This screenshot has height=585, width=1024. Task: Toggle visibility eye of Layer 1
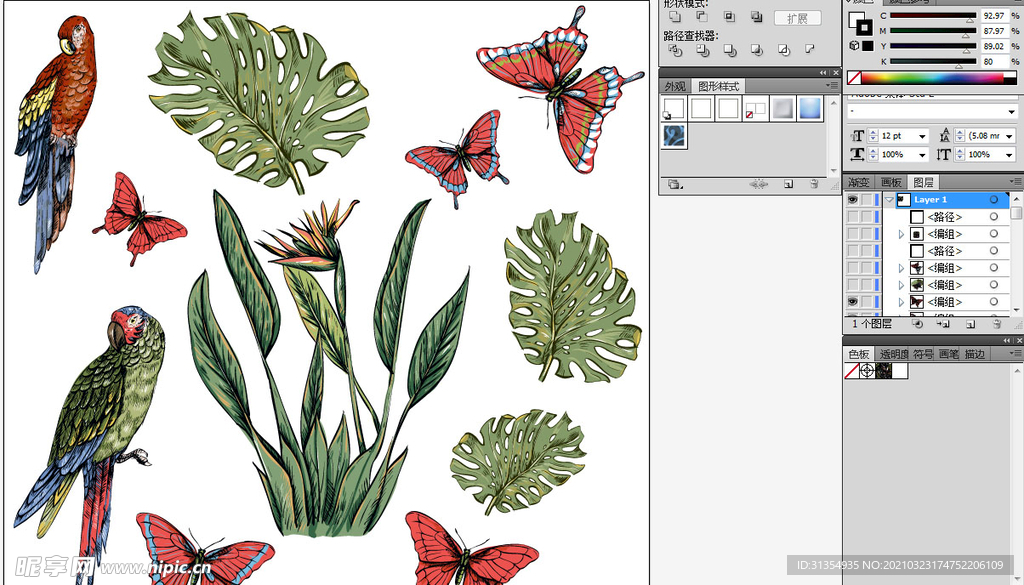click(852, 200)
